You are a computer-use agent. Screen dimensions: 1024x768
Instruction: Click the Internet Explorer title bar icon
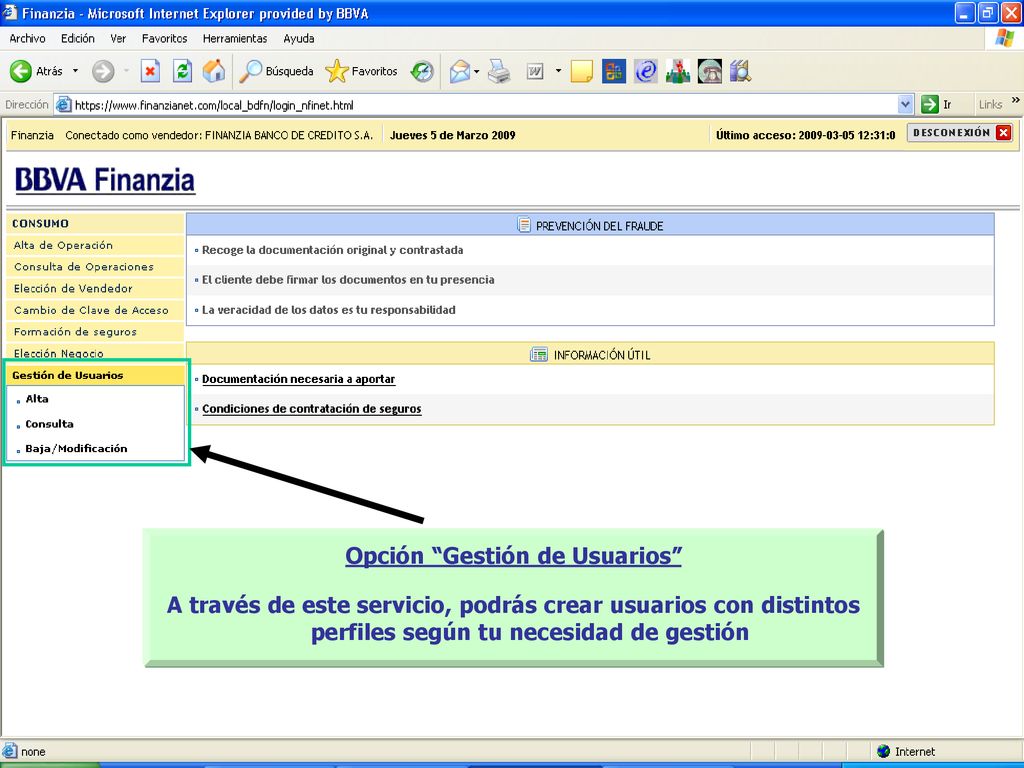click(x=10, y=12)
